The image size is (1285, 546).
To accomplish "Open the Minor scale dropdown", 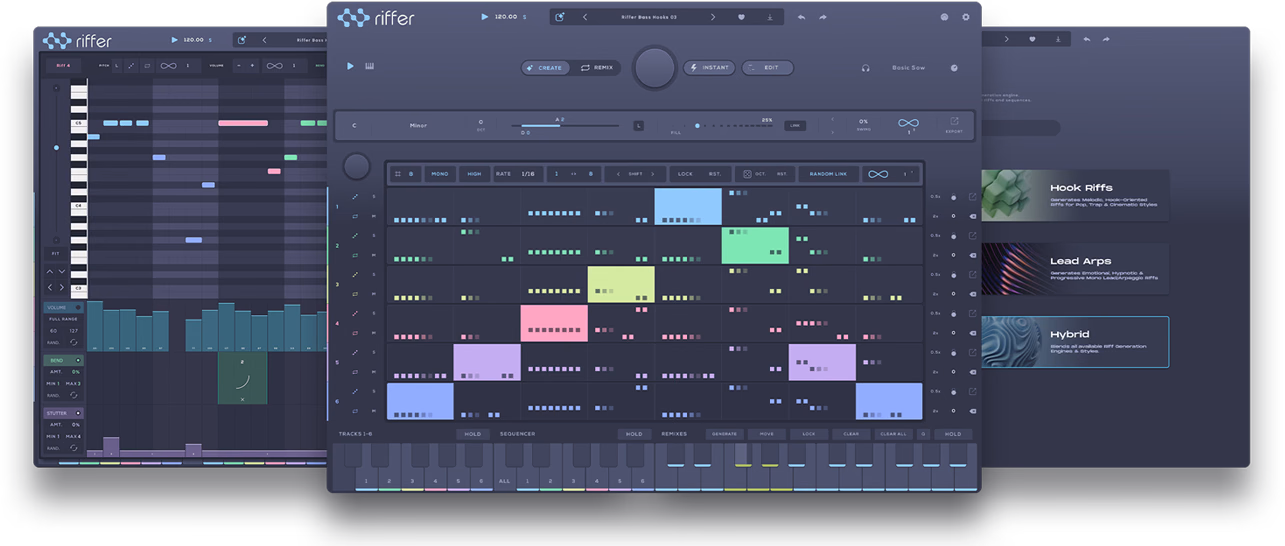I will click(x=418, y=126).
